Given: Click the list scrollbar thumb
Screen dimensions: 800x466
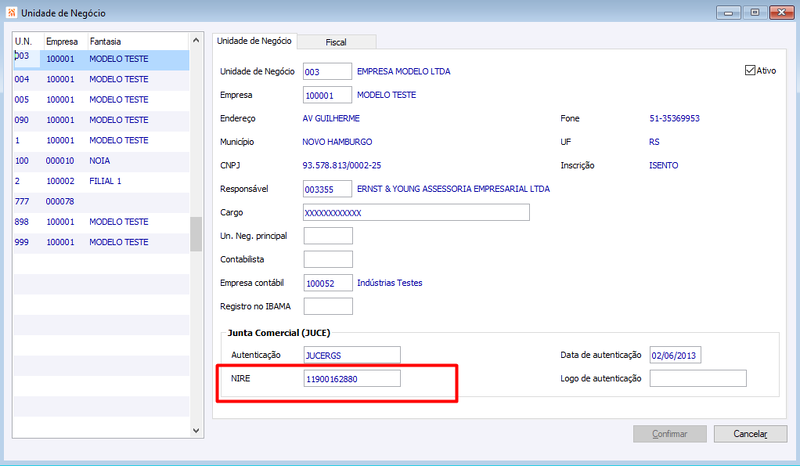Looking at the screenshot, I should click(196, 234).
